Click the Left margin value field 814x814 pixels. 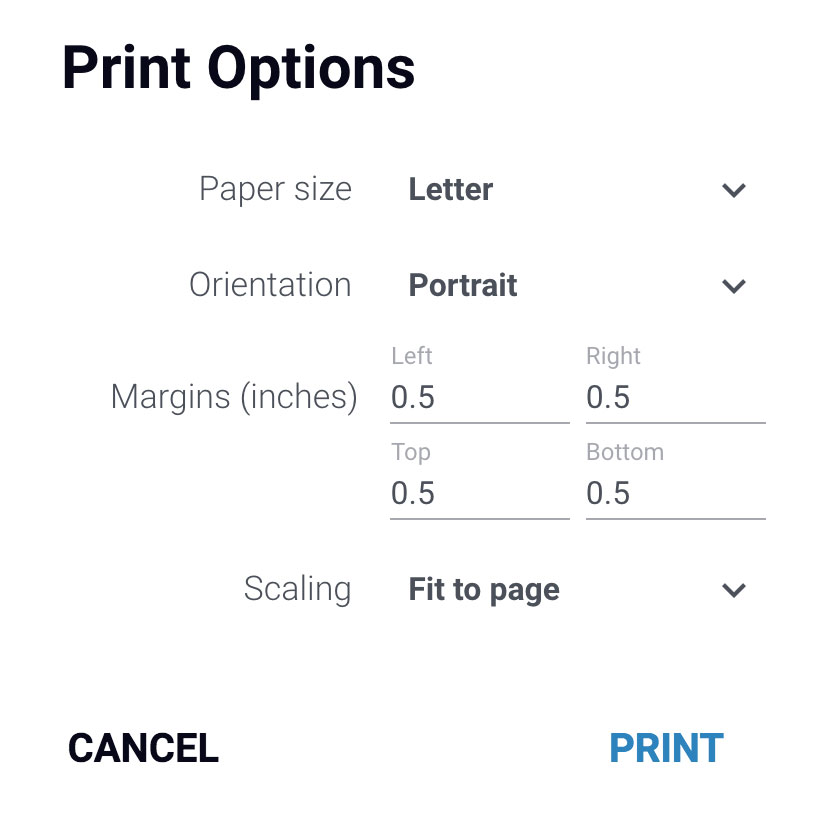[x=480, y=397]
